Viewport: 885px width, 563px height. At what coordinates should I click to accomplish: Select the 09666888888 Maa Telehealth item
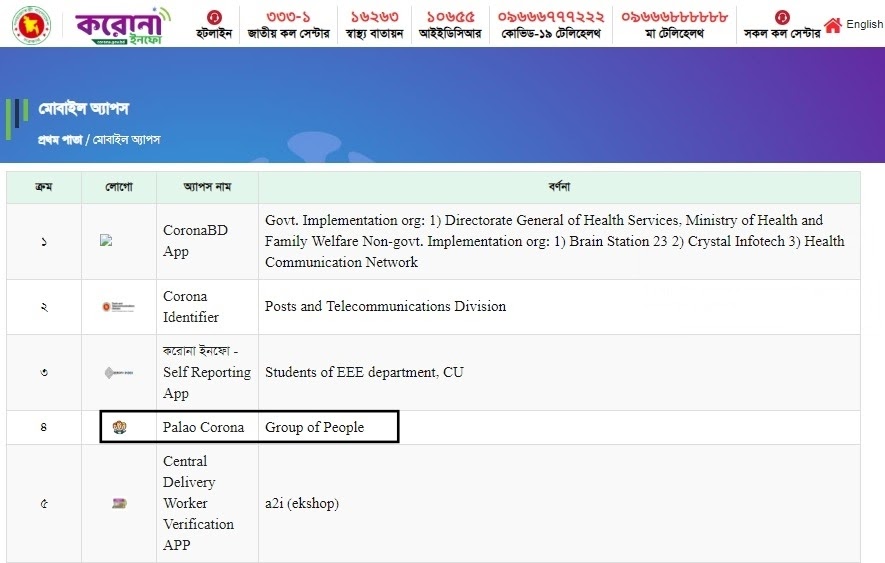[674, 25]
